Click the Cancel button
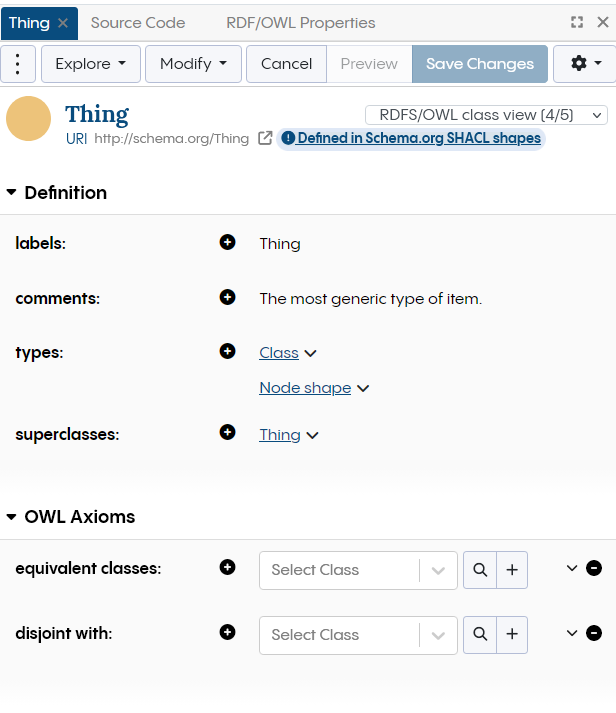The image size is (616, 713). pos(286,64)
